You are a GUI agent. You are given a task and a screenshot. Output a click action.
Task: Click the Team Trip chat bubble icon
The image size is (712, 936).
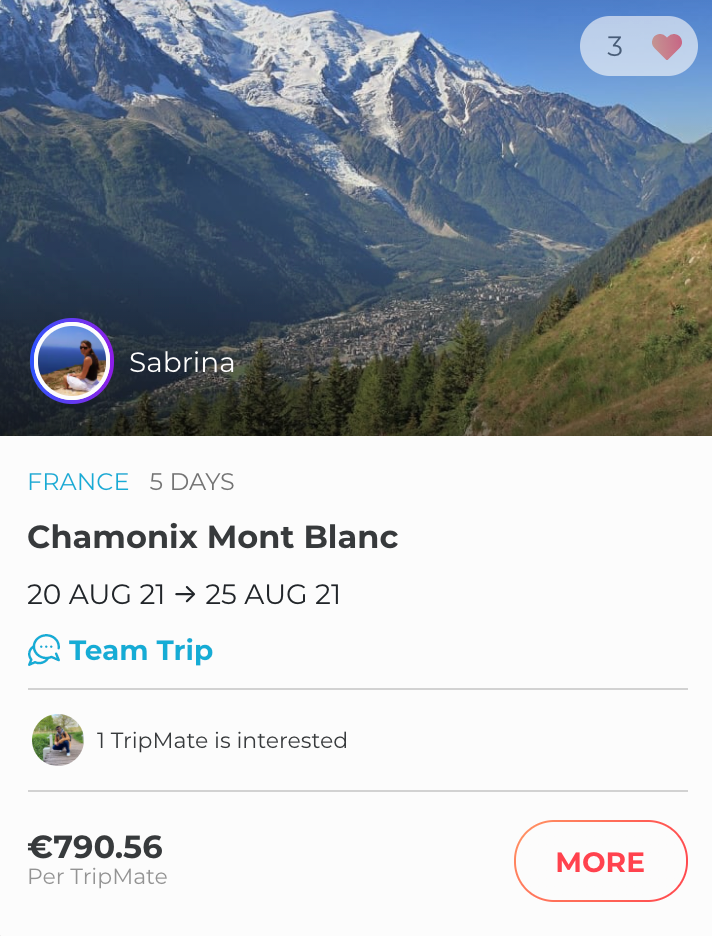[x=44, y=651]
